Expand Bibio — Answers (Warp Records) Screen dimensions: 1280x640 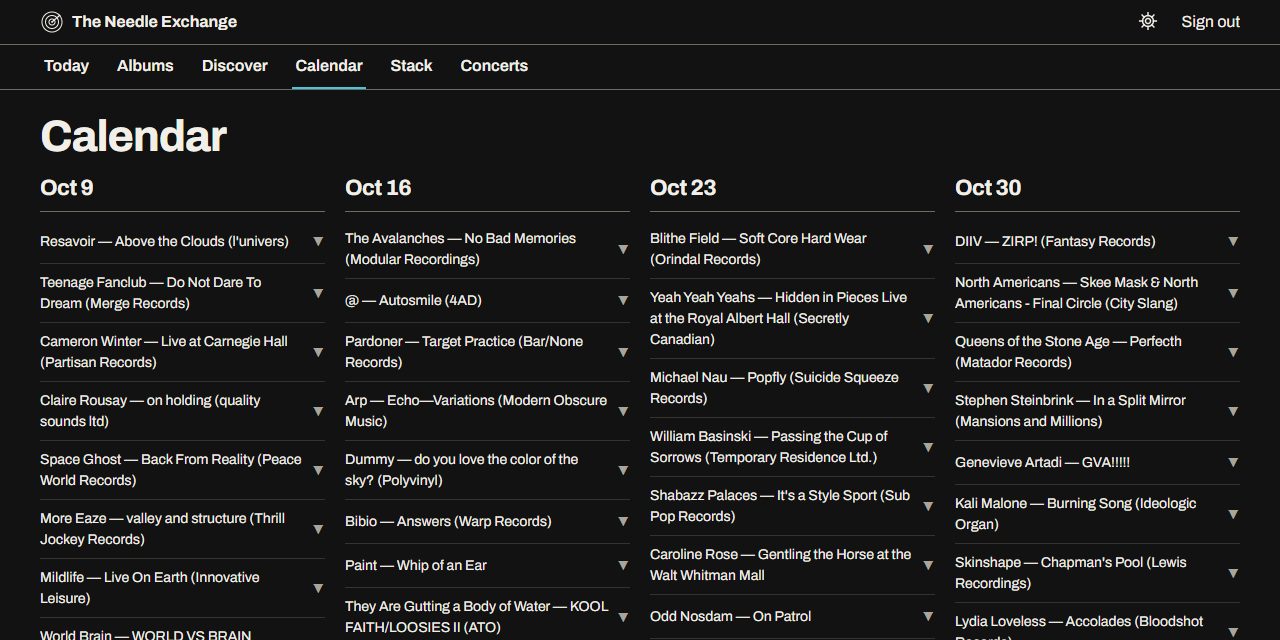487,521
